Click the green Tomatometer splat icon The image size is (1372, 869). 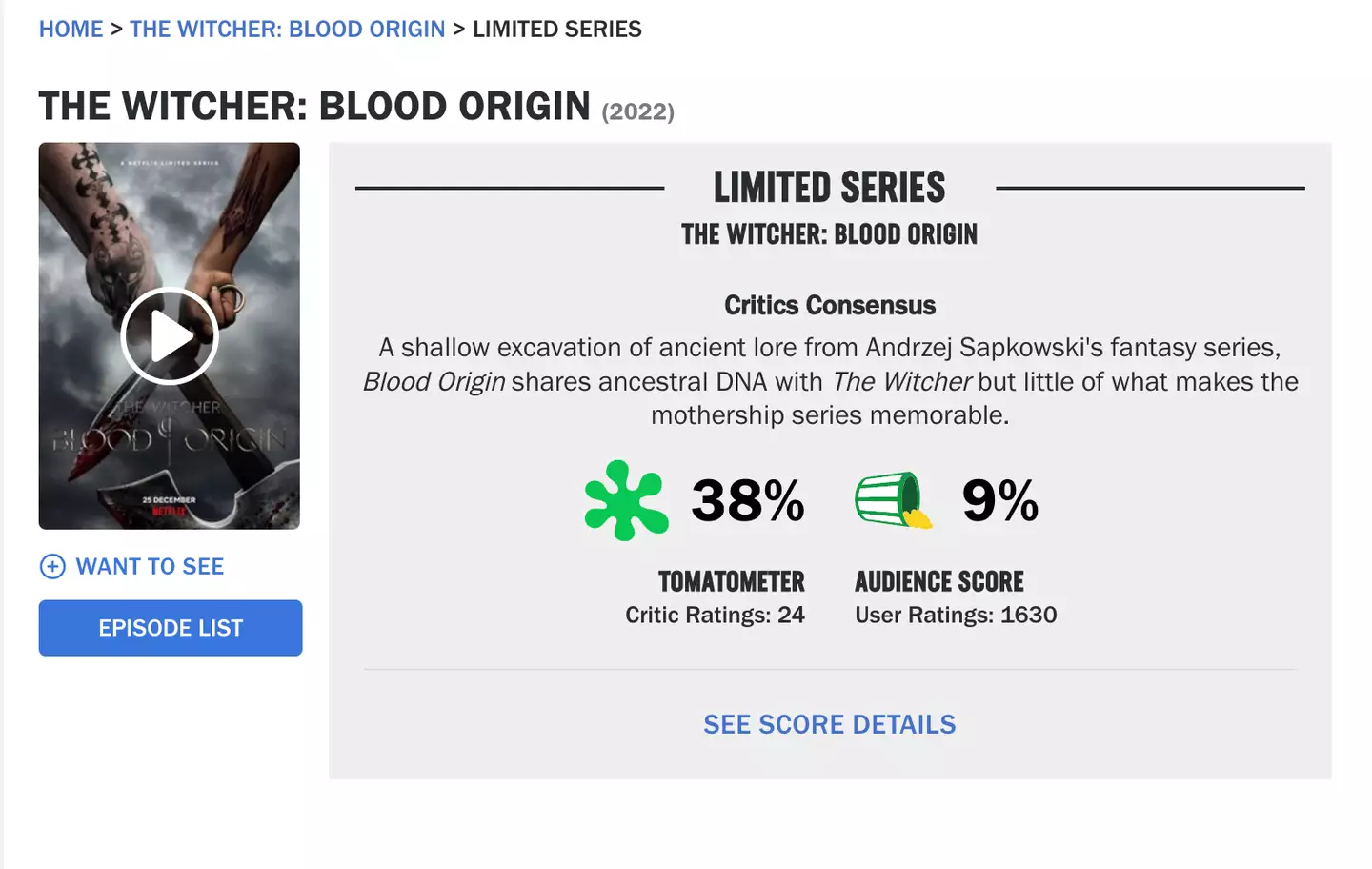tap(625, 499)
